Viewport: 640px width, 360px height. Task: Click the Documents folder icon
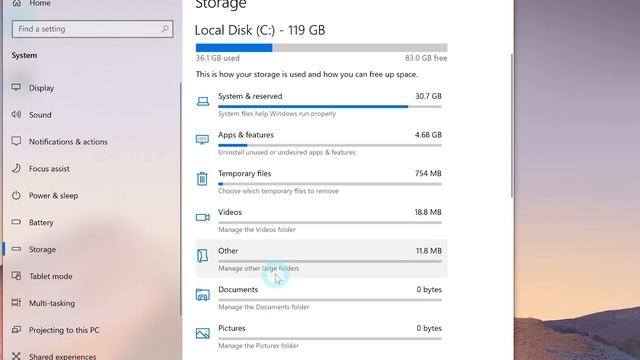203,294
